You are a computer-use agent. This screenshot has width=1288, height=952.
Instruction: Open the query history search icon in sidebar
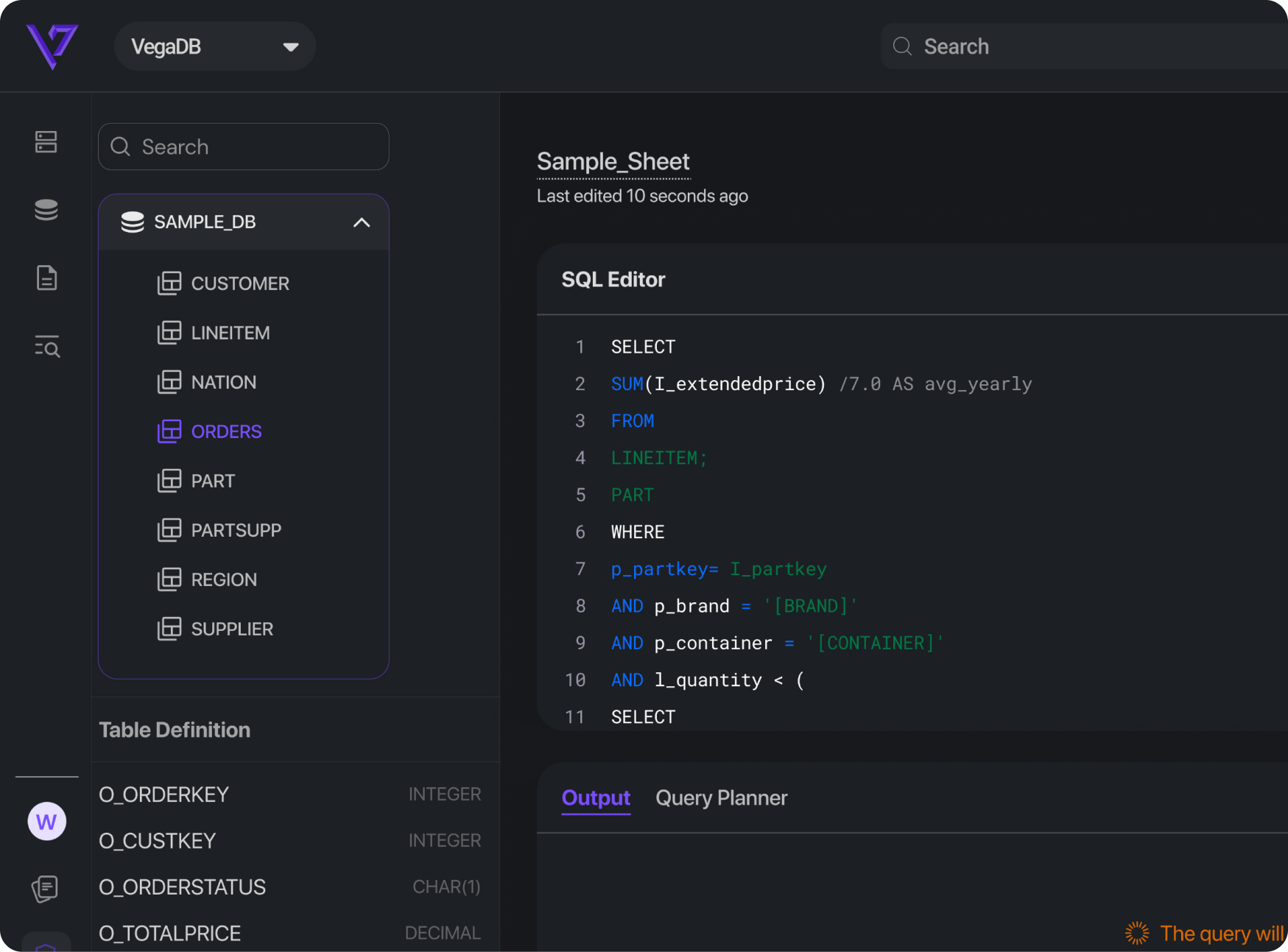coord(46,347)
